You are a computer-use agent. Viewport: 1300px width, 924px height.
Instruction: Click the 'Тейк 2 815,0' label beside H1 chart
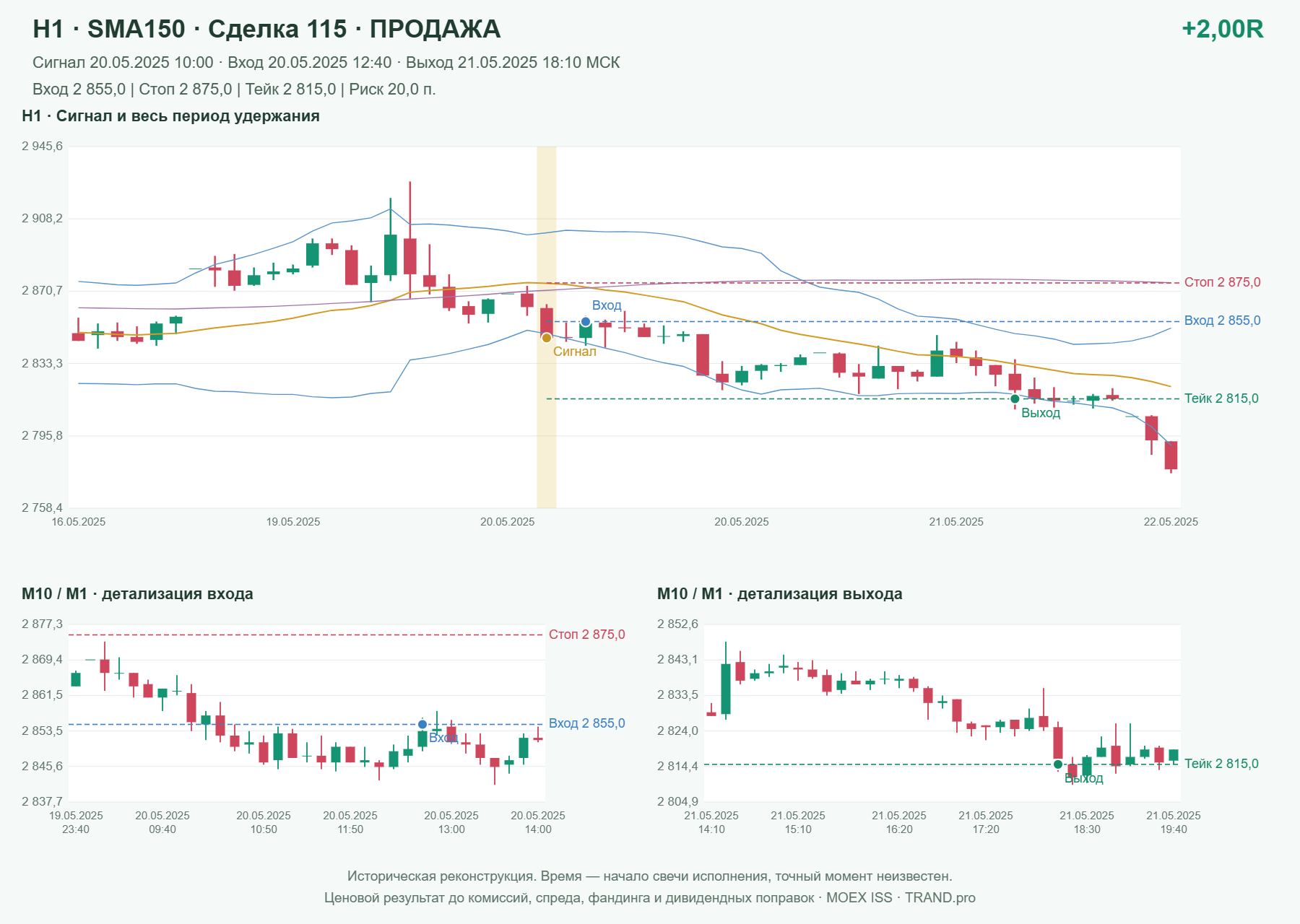(x=1221, y=398)
